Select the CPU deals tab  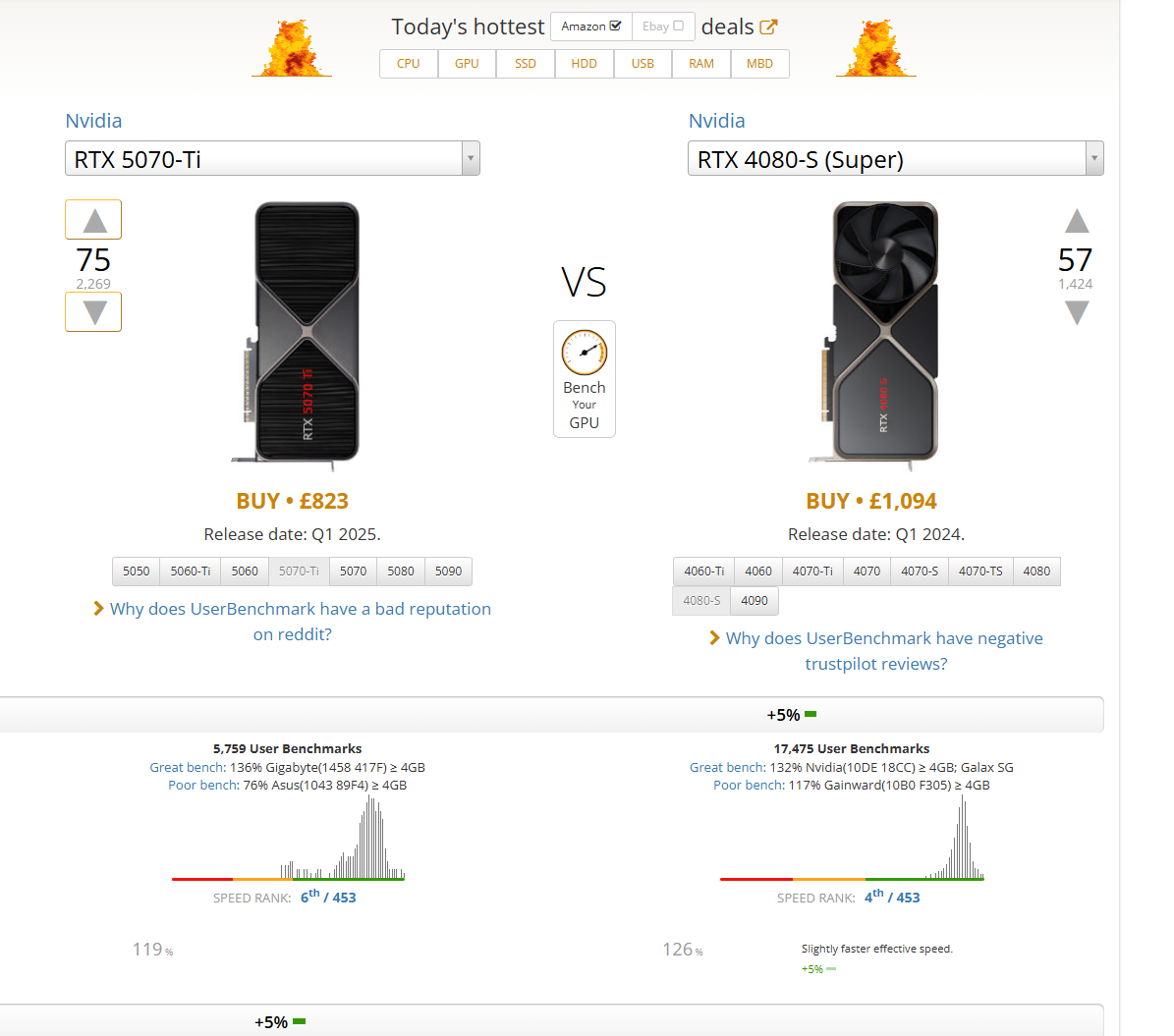[x=408, y=64]
